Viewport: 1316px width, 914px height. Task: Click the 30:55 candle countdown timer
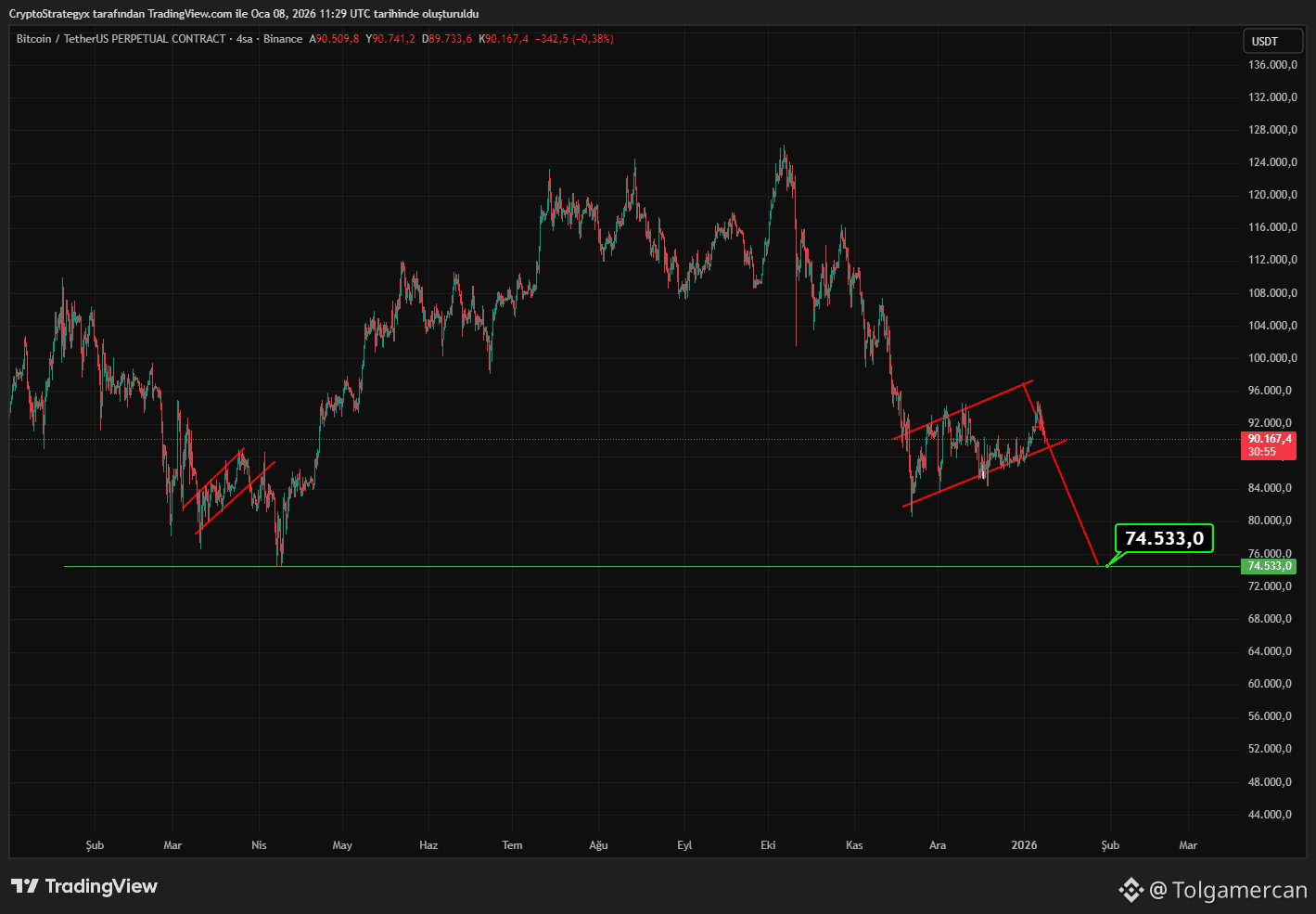pos(1262,452)
